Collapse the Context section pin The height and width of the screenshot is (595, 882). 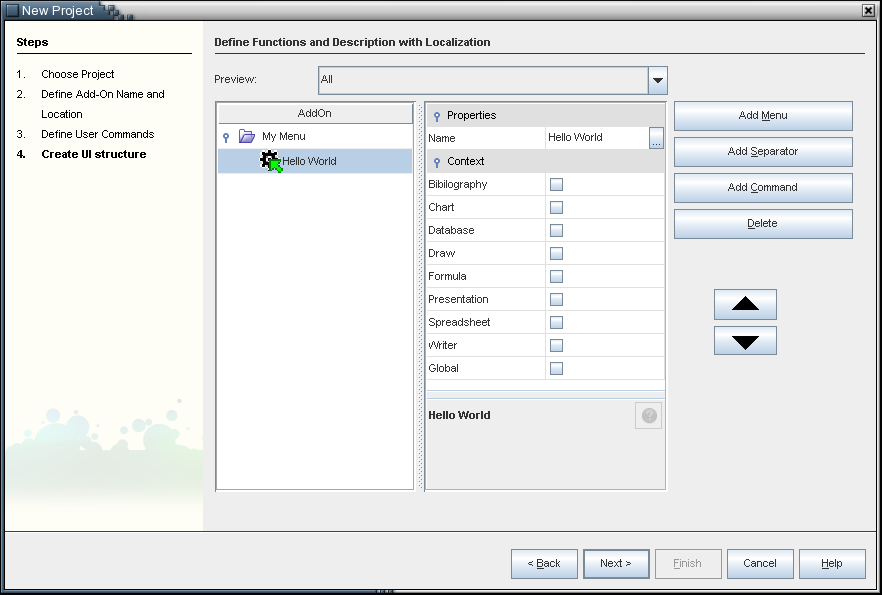coord(437,162)
